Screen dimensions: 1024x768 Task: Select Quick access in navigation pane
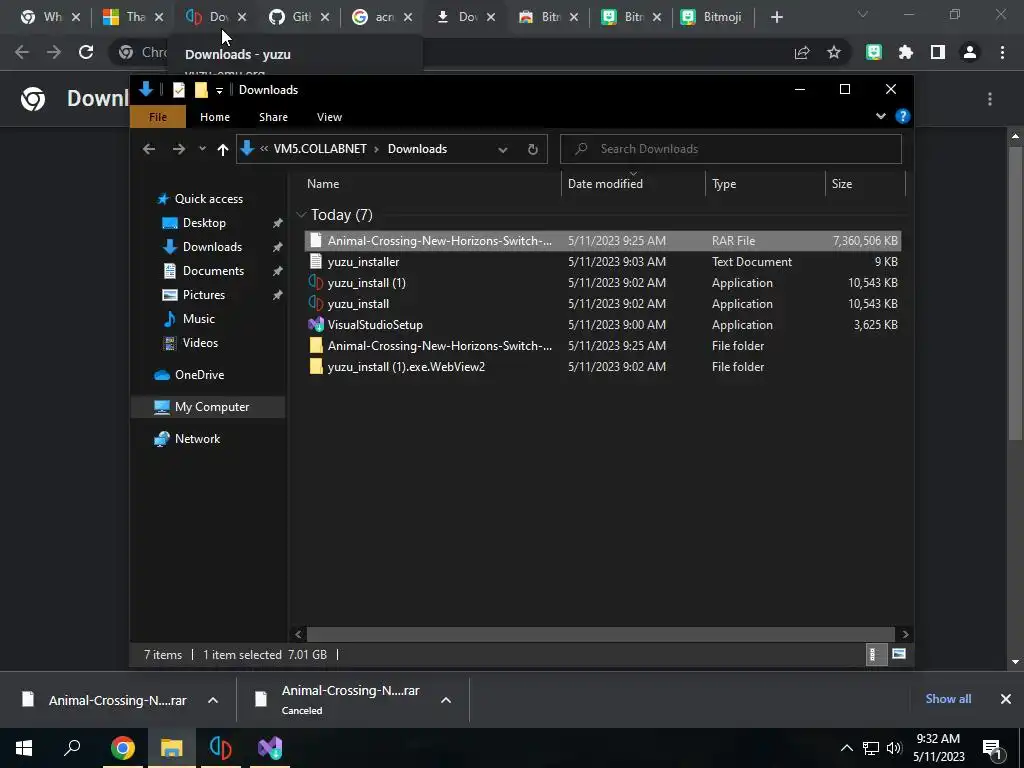pyautogui.click(x=208, y=199)
